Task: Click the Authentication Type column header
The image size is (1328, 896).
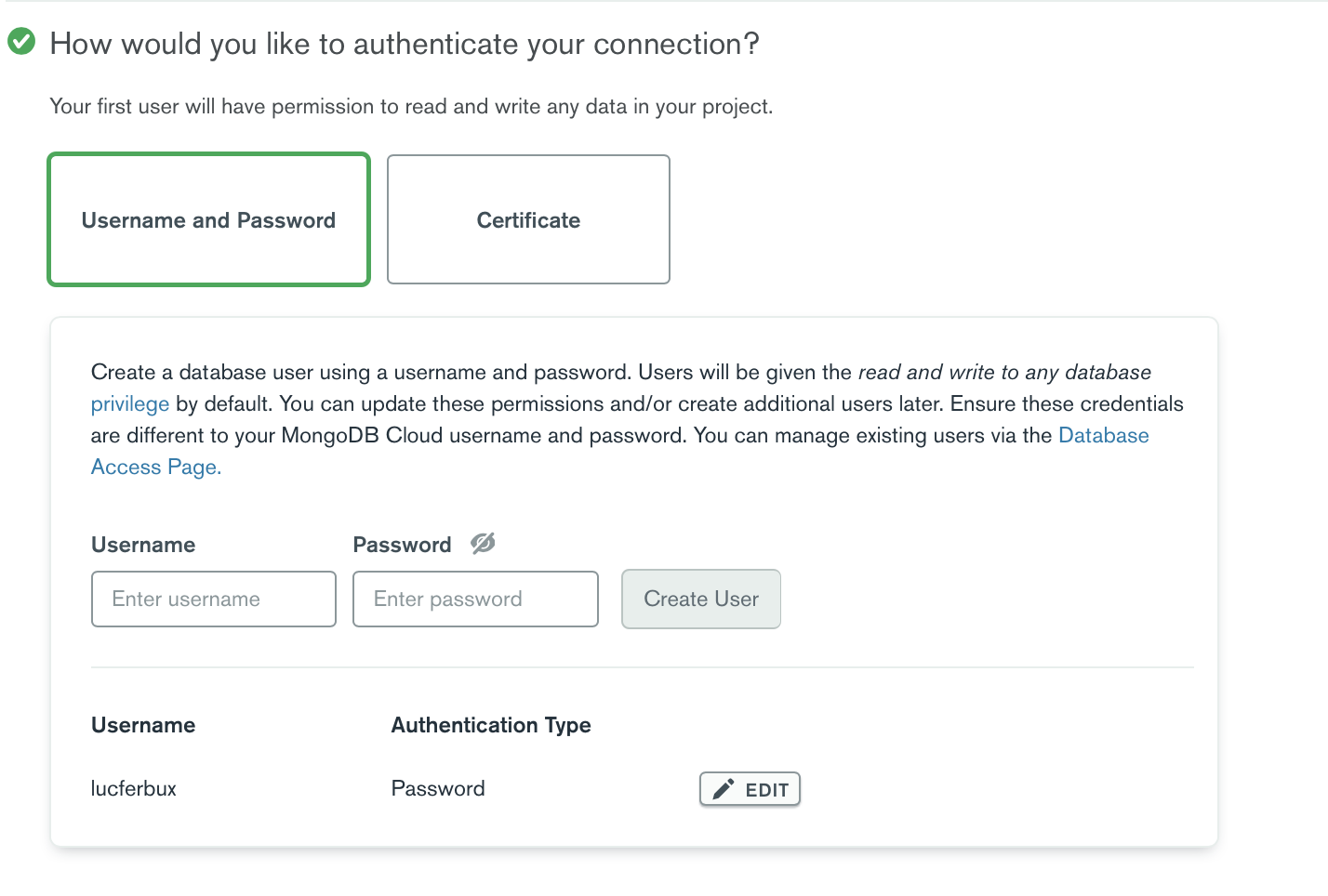Action: click(x=491, y=725)
